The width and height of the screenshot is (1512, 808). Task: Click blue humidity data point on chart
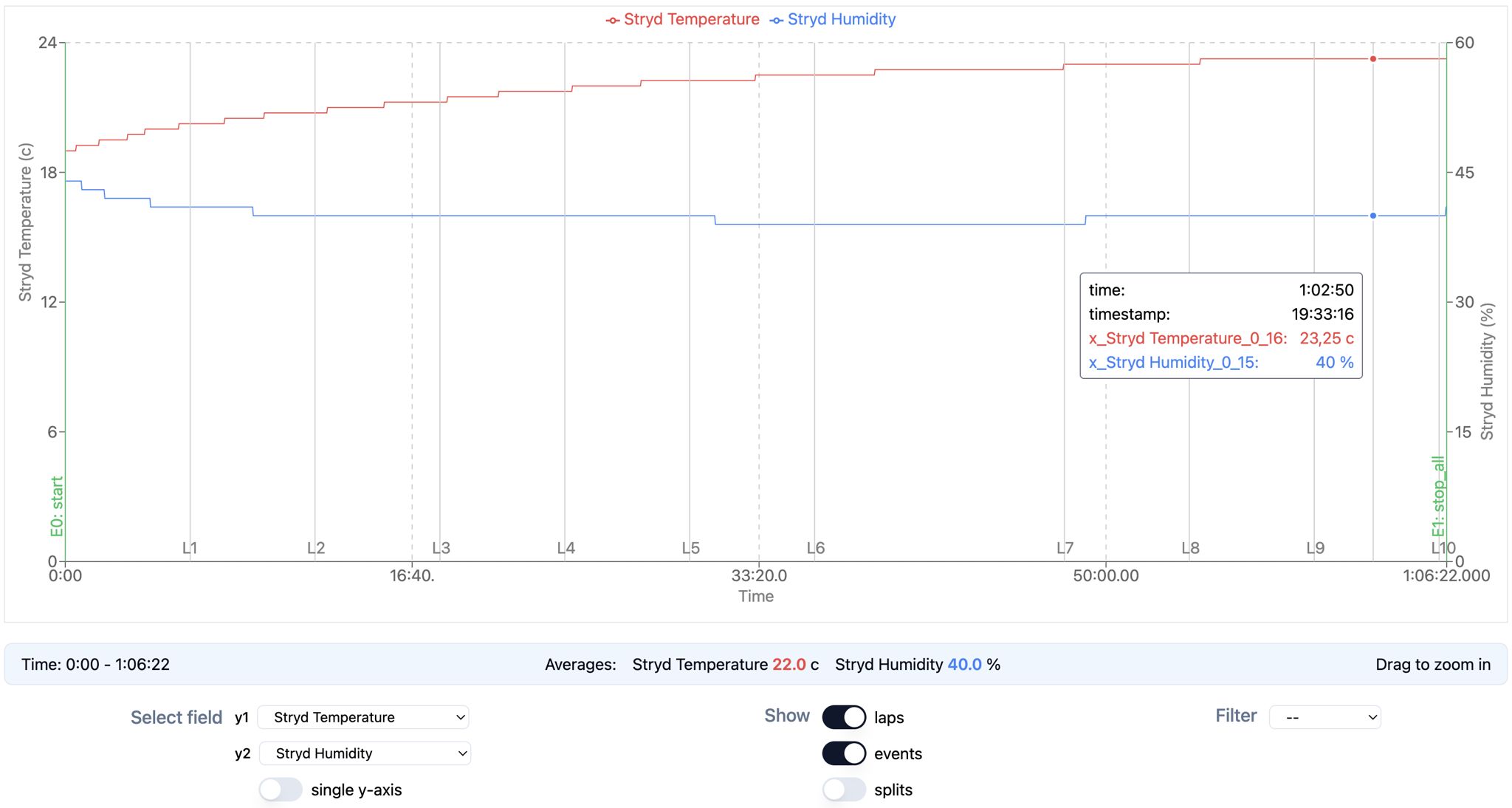coord(1373,216)
